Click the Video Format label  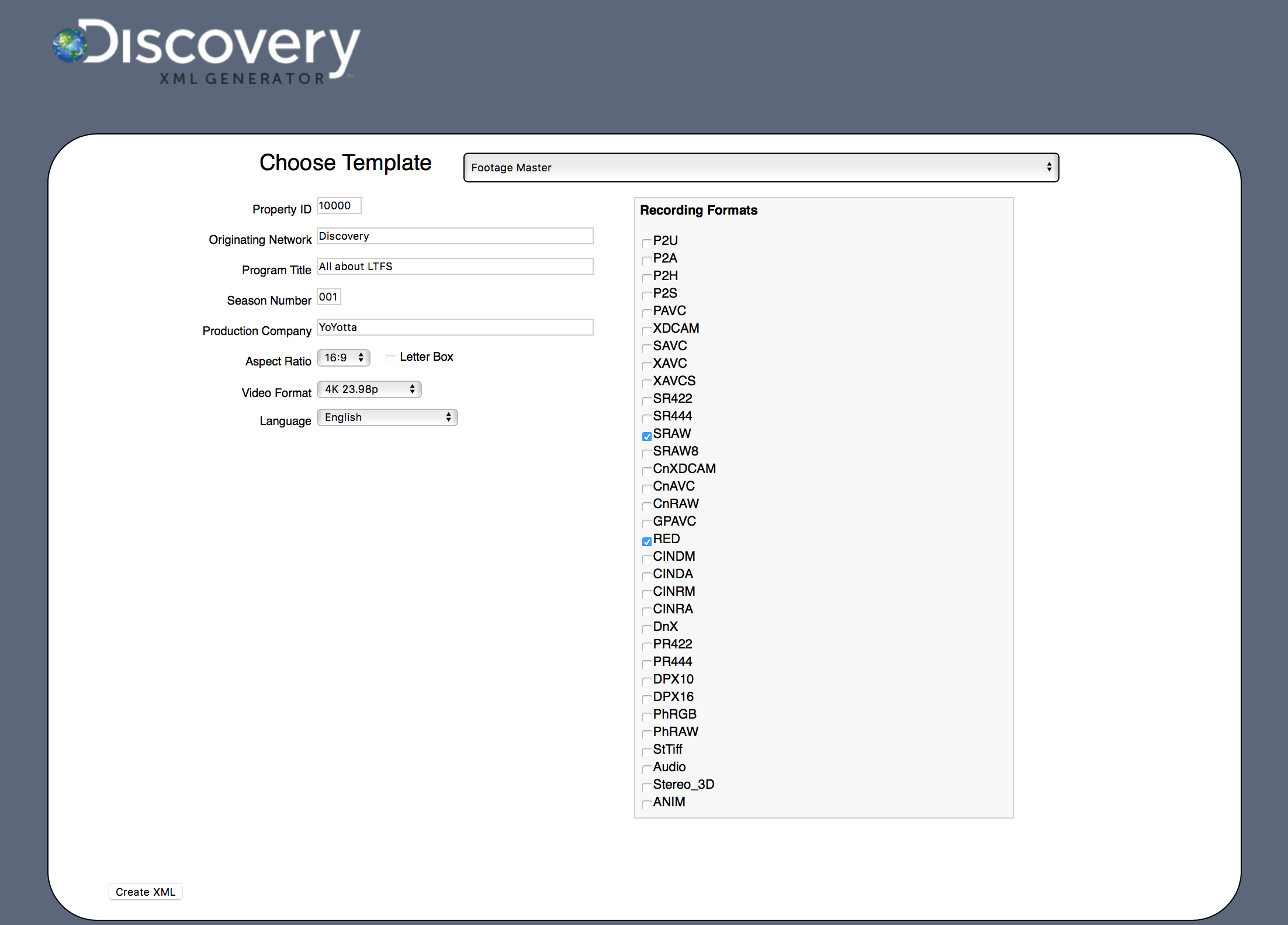pyautogui.click(x=276, y=393)
